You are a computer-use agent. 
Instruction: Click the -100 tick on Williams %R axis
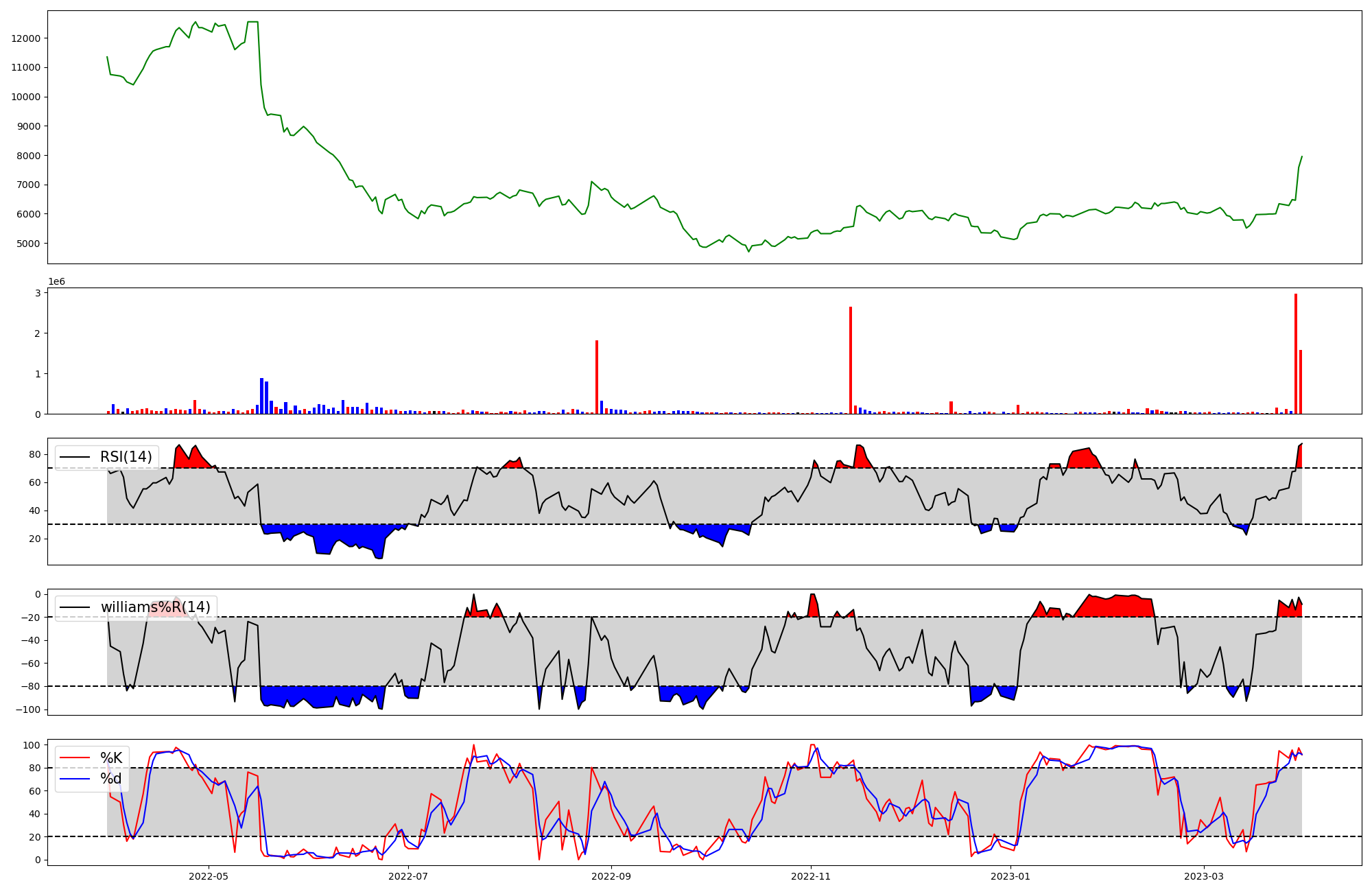coord(27,709)
